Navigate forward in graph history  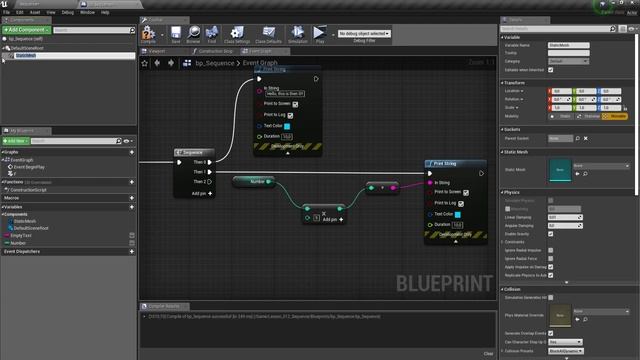coord(171,63)
